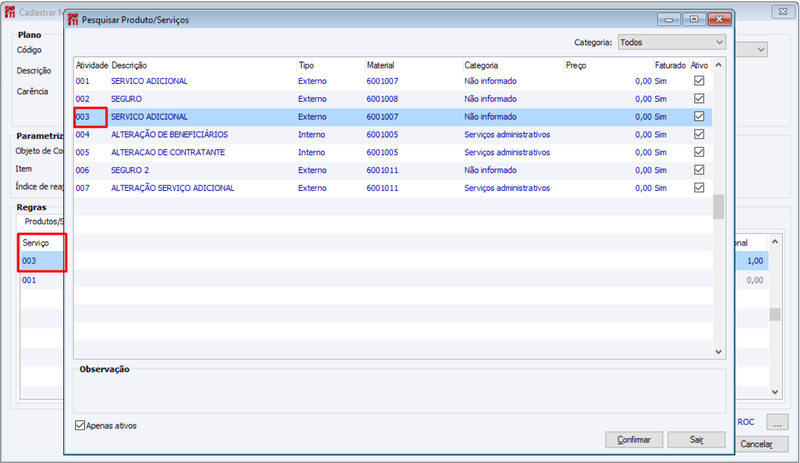Image resolution: width=800 pixels, height=463 pixels.
Task: Click the ellipsis button beside ROC
Action: tap(777, 423)
